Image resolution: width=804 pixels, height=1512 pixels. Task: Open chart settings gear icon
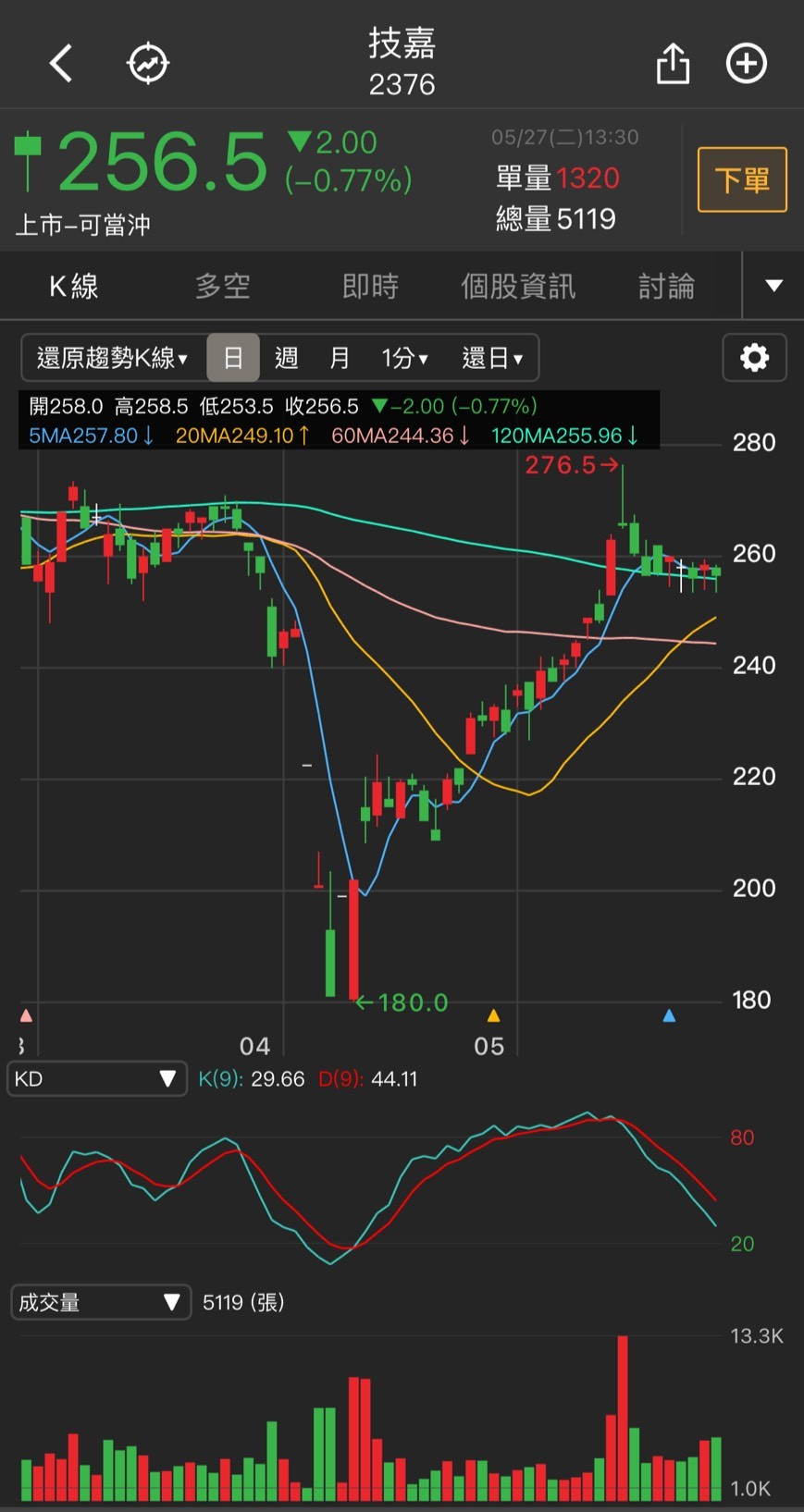coord(754,357)
